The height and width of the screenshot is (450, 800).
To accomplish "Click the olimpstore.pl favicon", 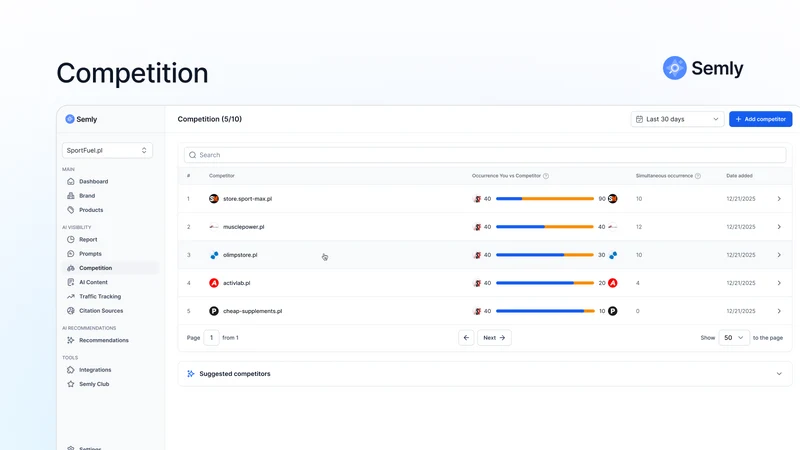I will pos(214,255).
